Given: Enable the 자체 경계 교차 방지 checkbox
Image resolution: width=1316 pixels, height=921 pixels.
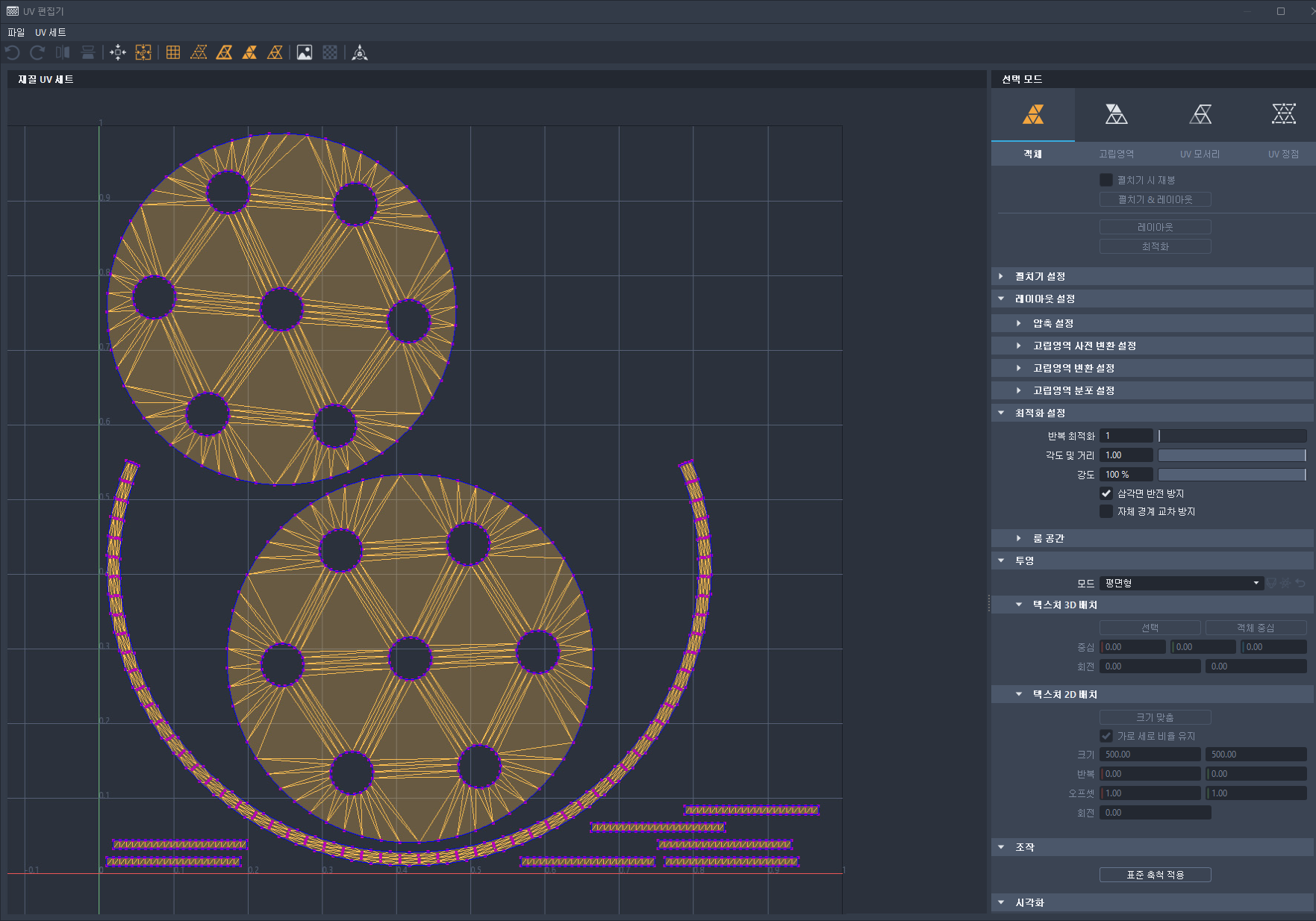Looking at the screenshot, I should click(1106, 511).
